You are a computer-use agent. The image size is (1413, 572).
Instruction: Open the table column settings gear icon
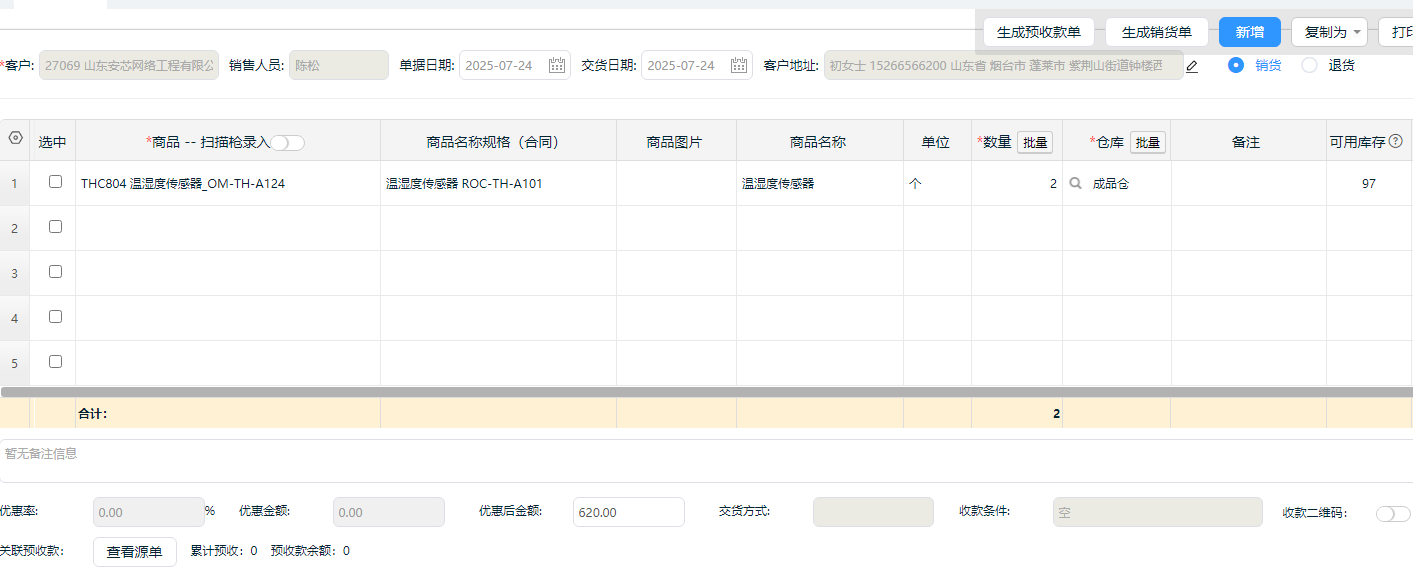15,139
